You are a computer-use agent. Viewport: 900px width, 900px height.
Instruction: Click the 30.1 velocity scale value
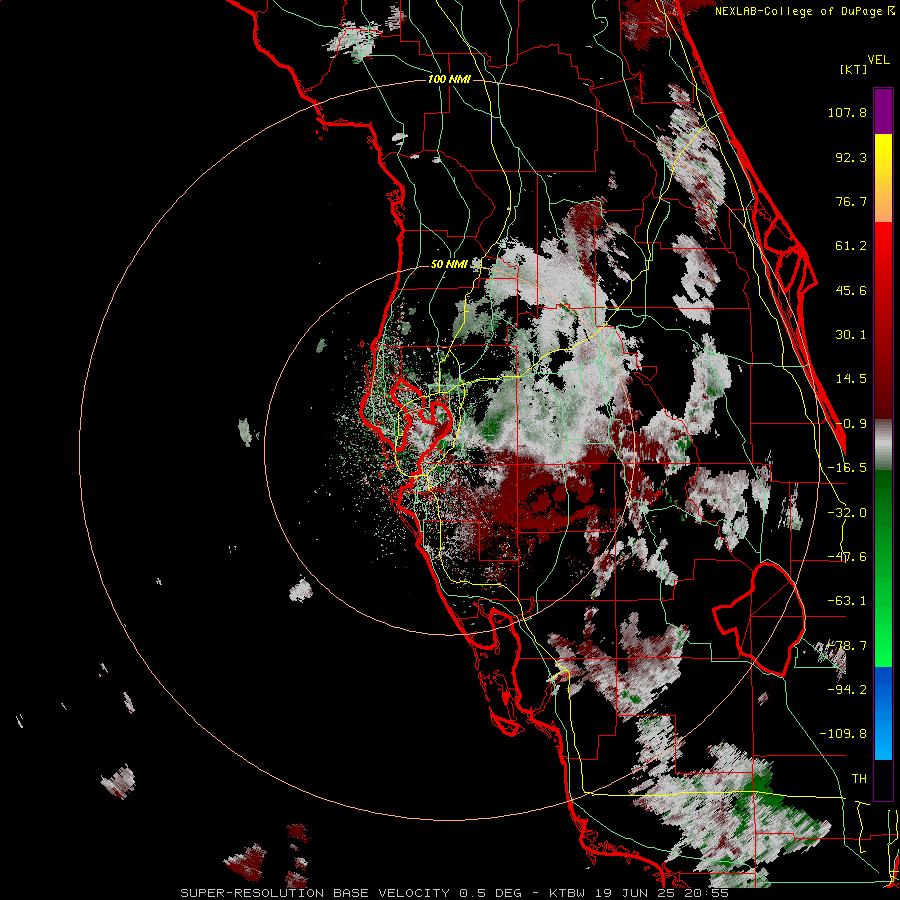[851, 335]
